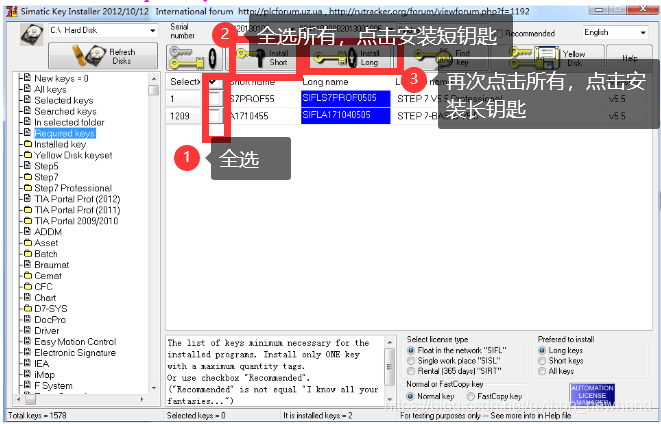
Task: Click the Simatic Key Installer title bar icon
Action: [x=12, y=11]
